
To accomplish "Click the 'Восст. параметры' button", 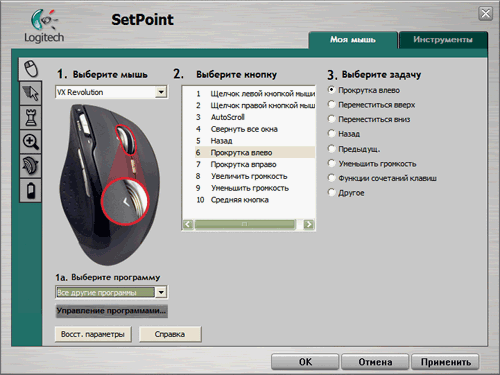I will click(x=93, y=334).
